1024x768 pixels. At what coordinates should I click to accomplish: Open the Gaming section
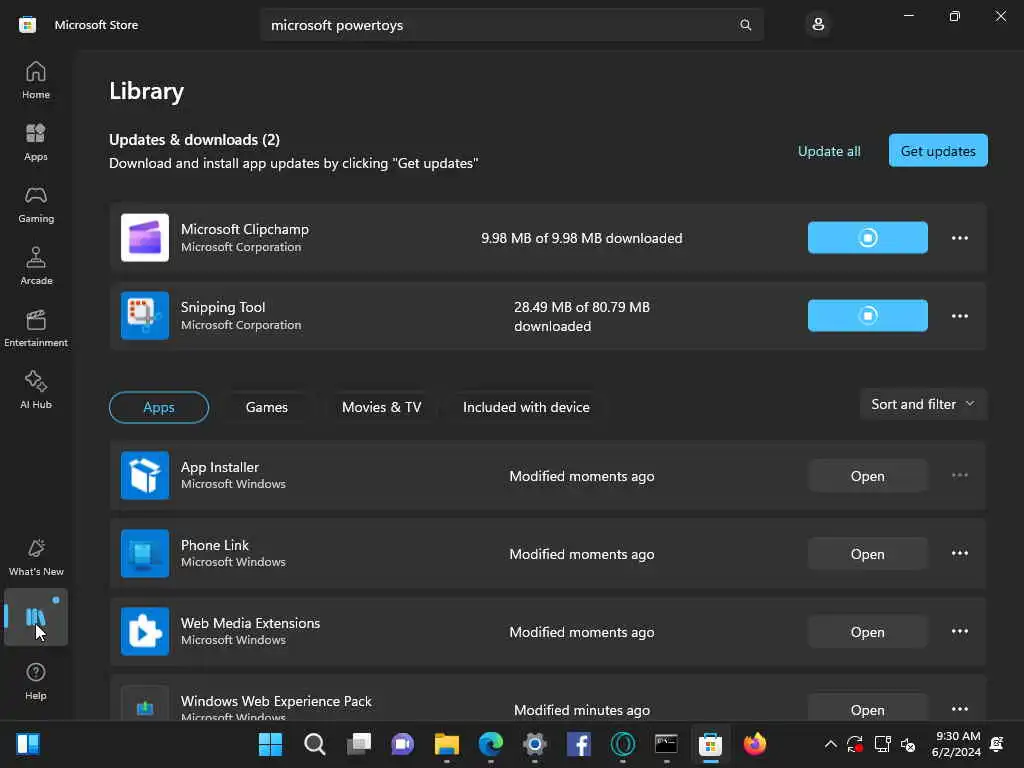tap(36, 204)
